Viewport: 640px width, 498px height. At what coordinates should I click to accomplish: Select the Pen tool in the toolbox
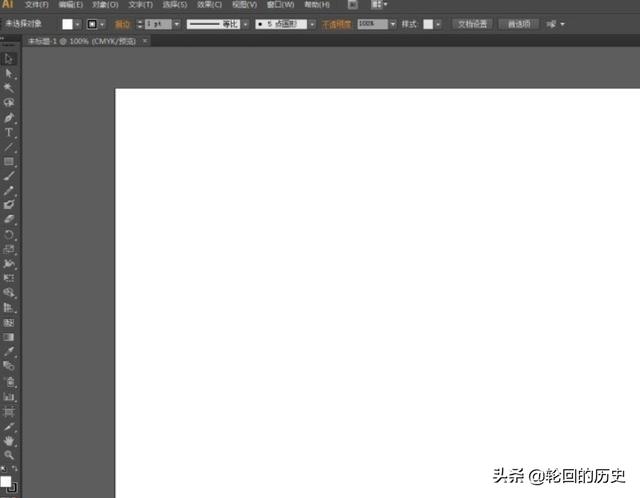pos(9,117)
